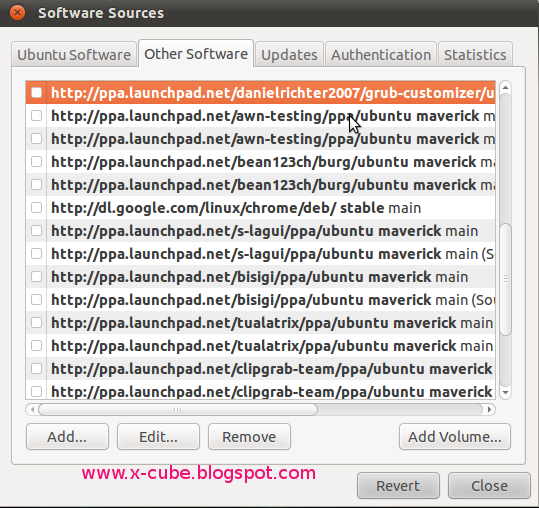539x508 pixels.
Task: Select the bisigi row text ending in 'main'
Action: [x=260, y=277]
